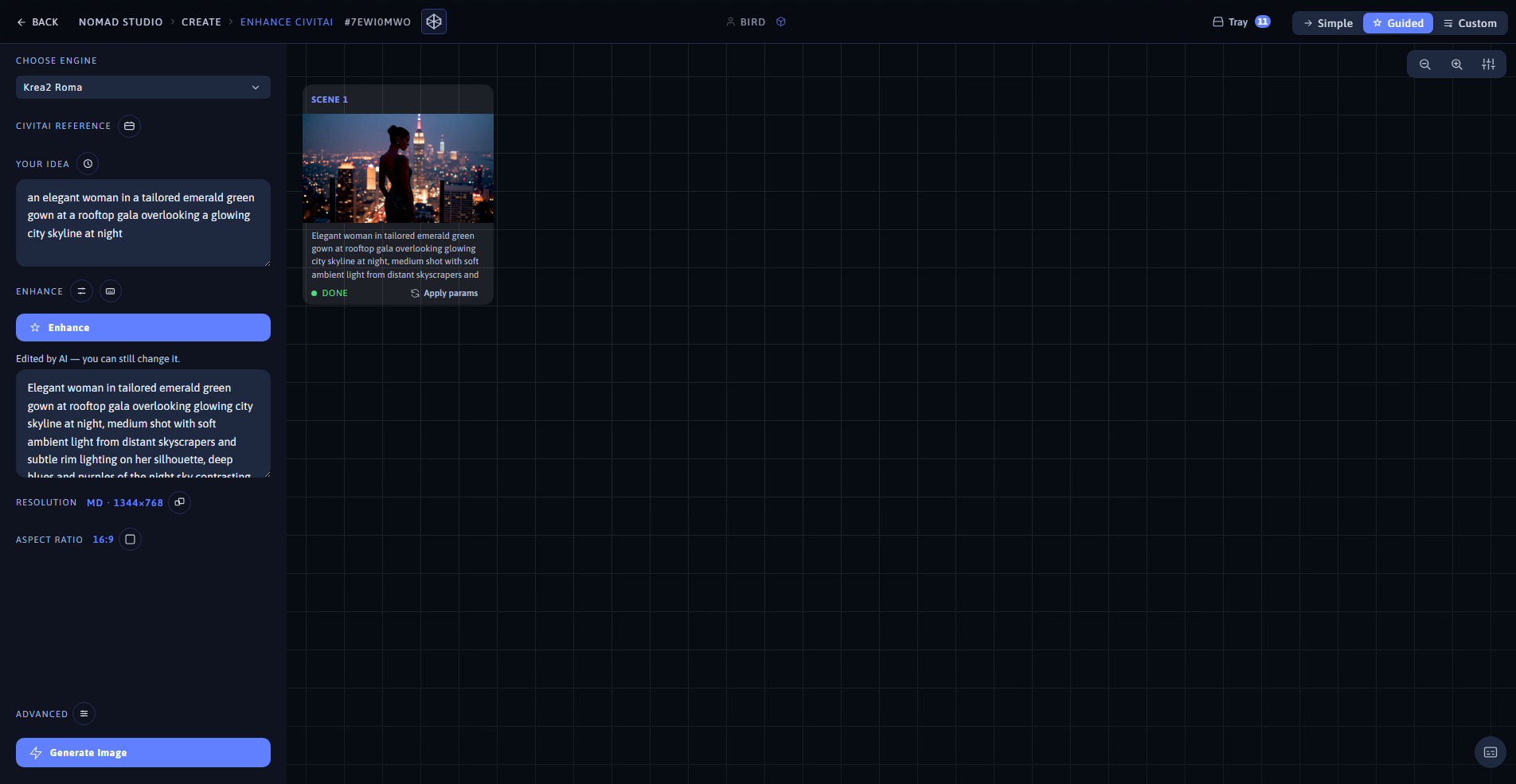Click the #7EWI0MWO project ID
Viewport: 1516px width, 784px height.
click(377, 22)
